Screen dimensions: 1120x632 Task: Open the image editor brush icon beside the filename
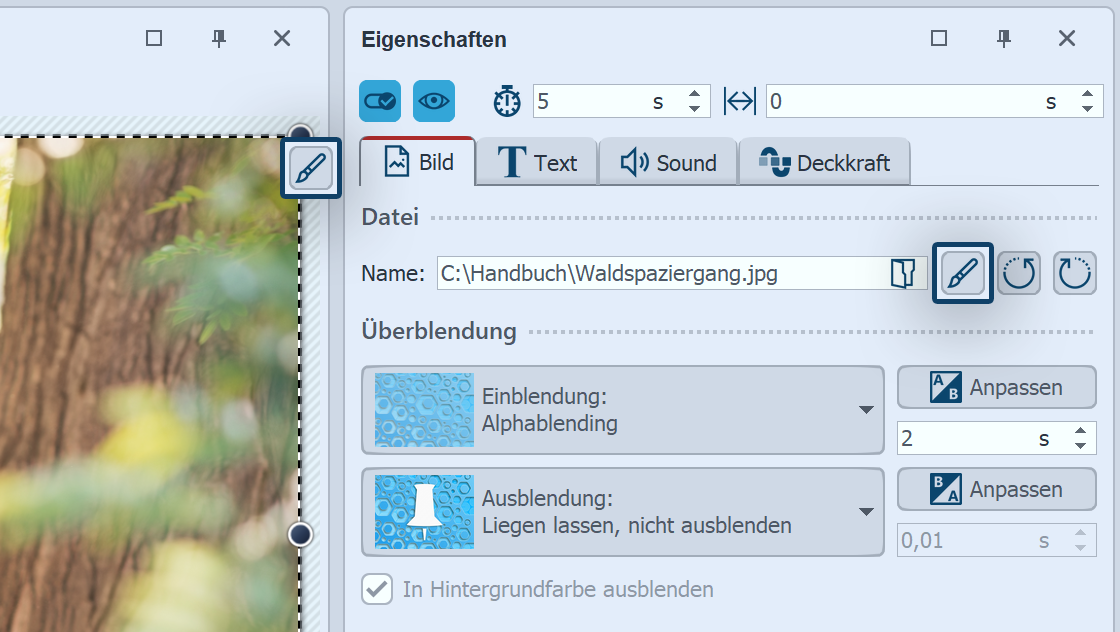tap(962, 272)
